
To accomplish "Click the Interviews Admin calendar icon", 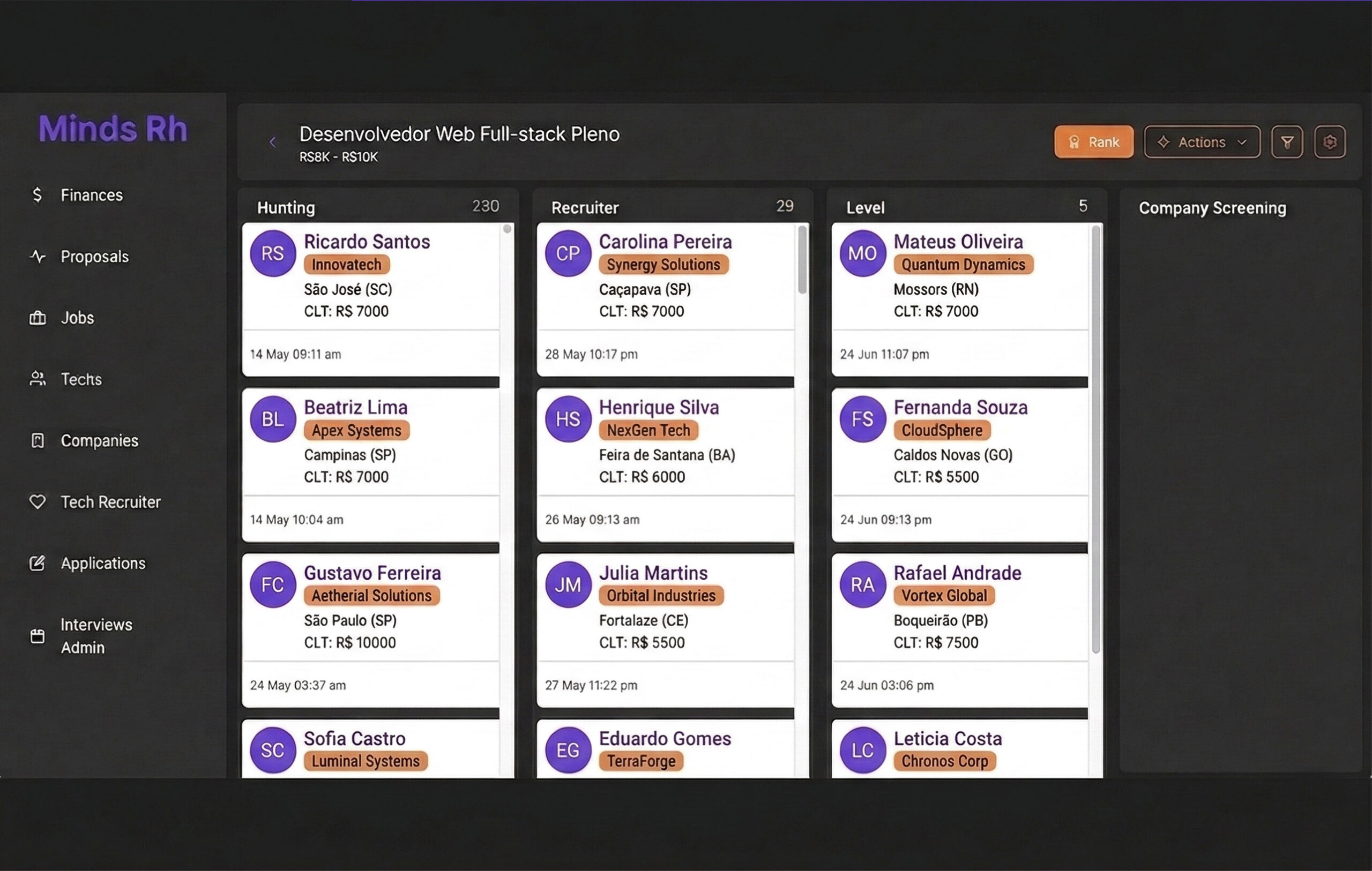I will pos(38,636).
